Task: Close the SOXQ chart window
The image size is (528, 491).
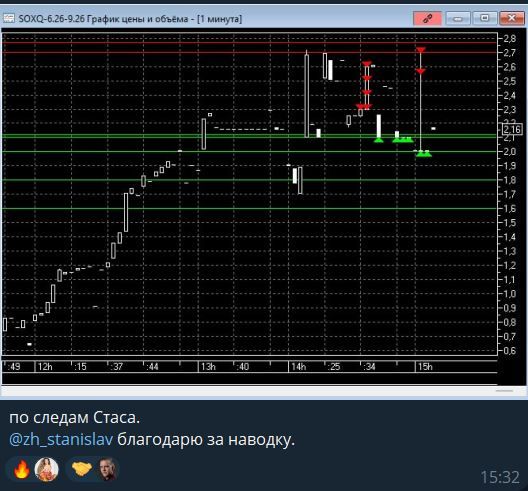Action: point(512,18)
